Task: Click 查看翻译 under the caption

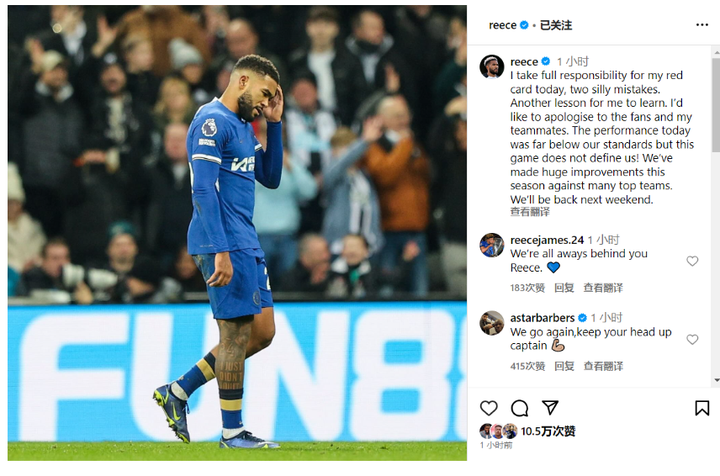Action: (529, 212)
